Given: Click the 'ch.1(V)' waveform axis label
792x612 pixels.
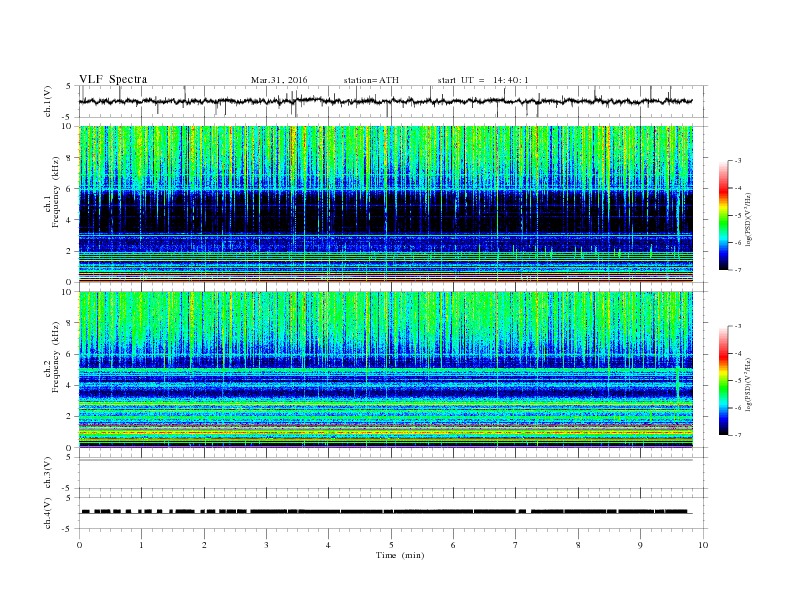Looking at the screenshot, I should 48,101.
